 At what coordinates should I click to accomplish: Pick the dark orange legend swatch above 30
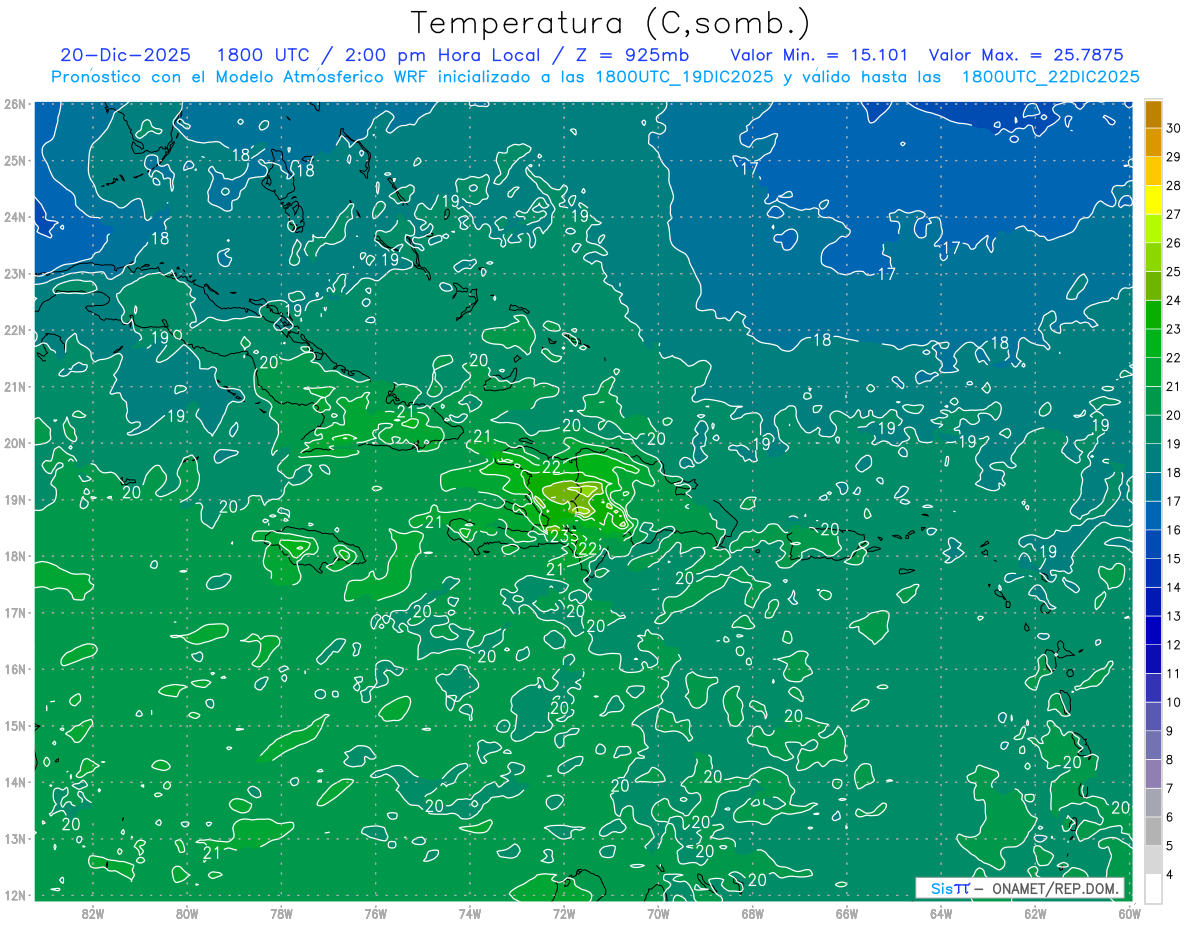[x=1153, y=114]
